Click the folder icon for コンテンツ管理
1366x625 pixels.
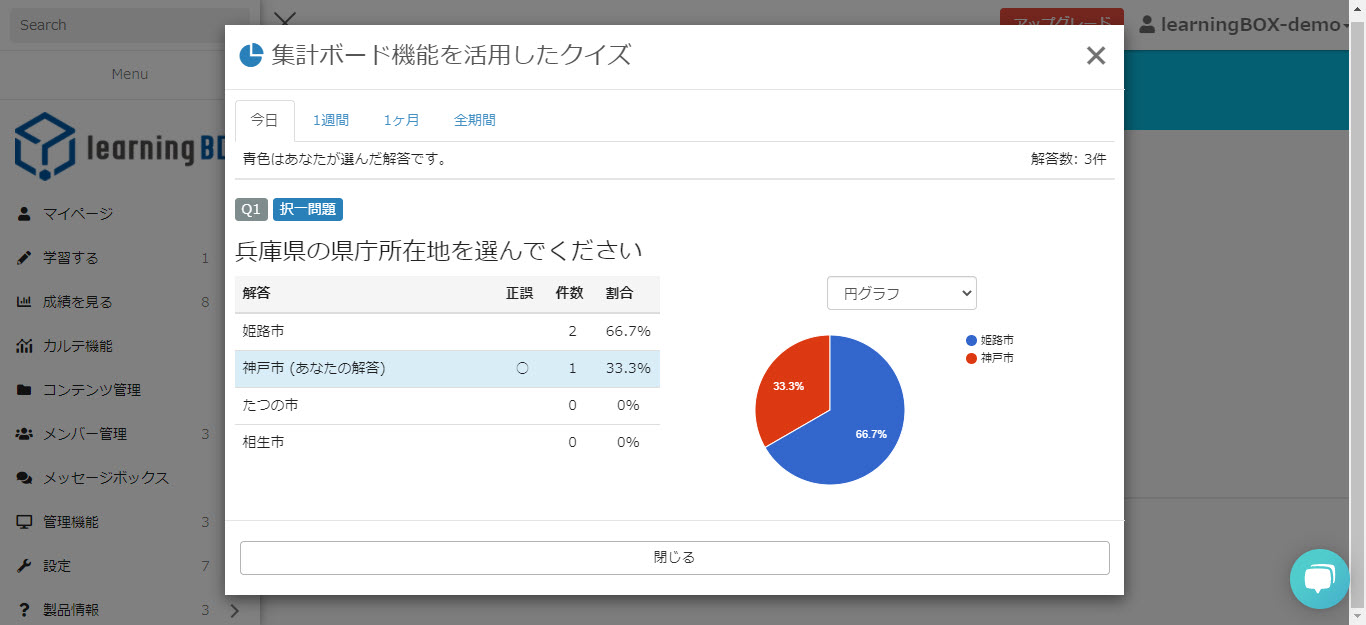click(24, 390)
